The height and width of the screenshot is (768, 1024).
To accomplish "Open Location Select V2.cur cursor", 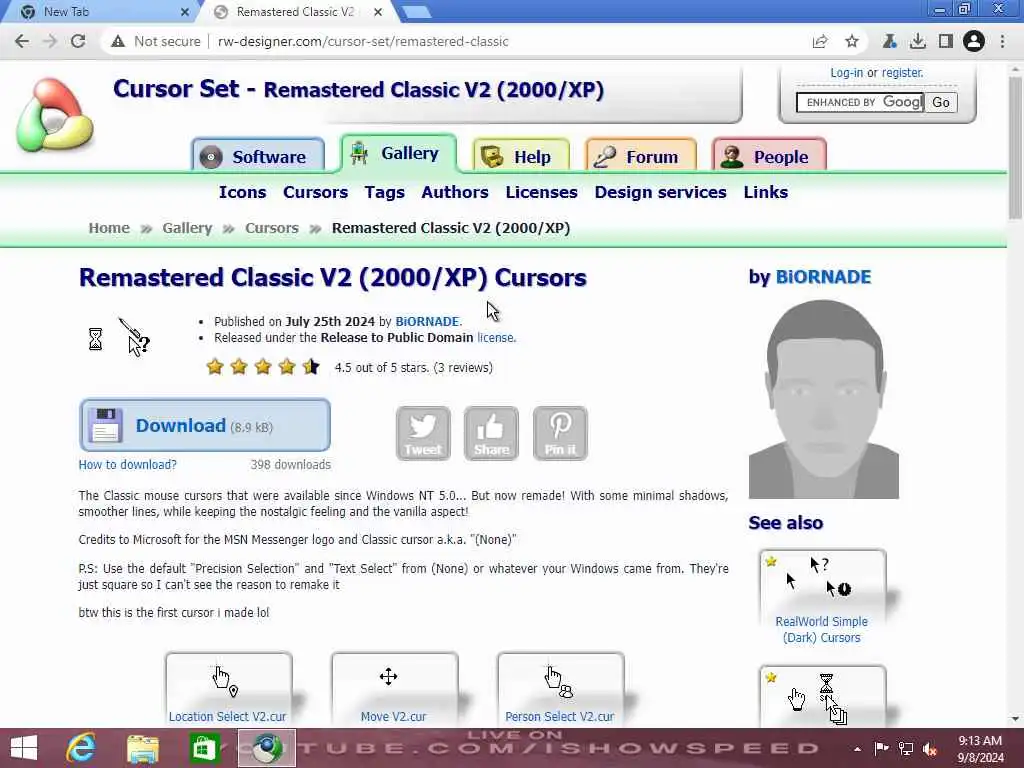I will (227, 716).
